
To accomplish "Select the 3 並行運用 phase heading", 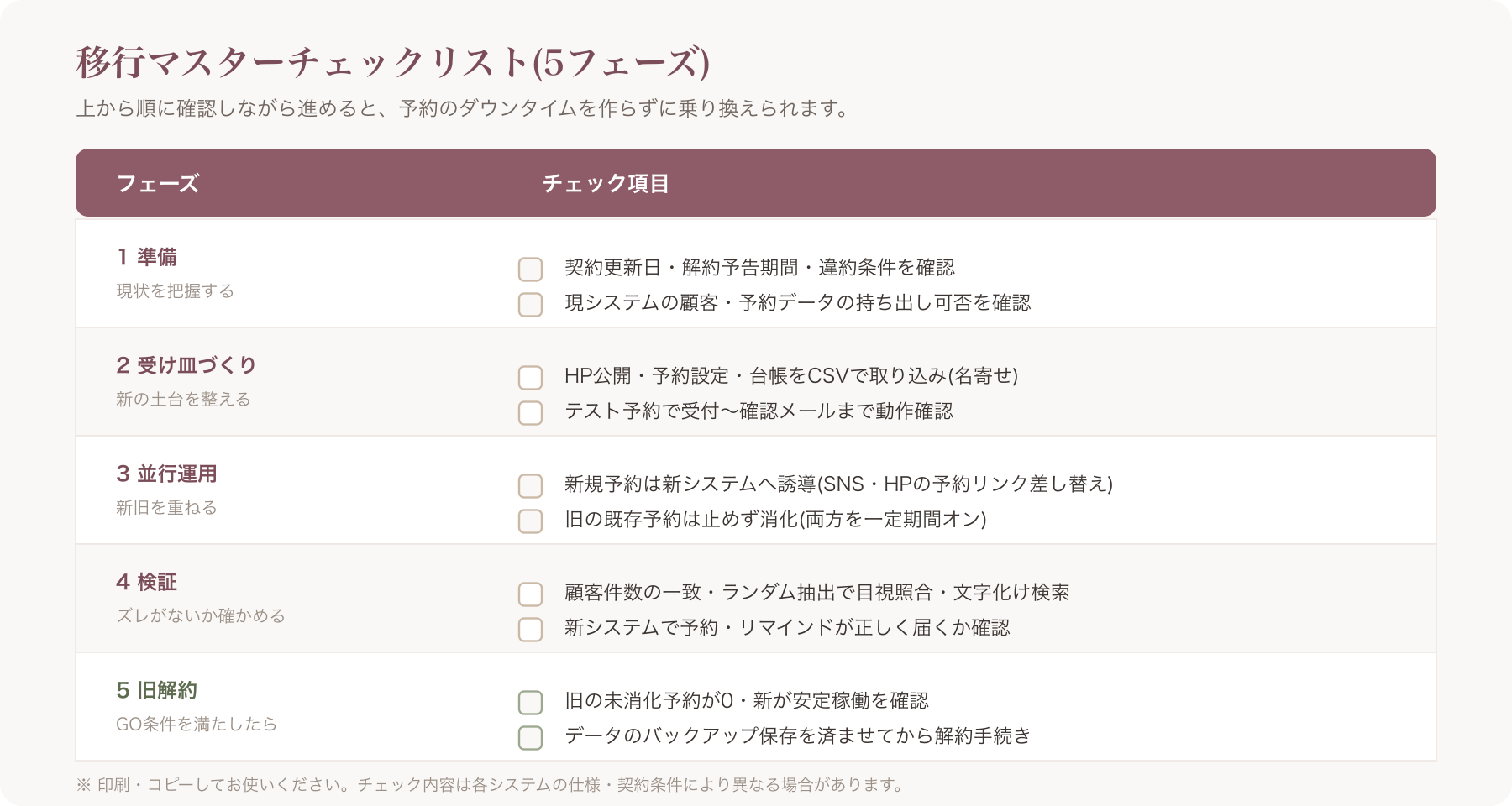I will 166,474.
